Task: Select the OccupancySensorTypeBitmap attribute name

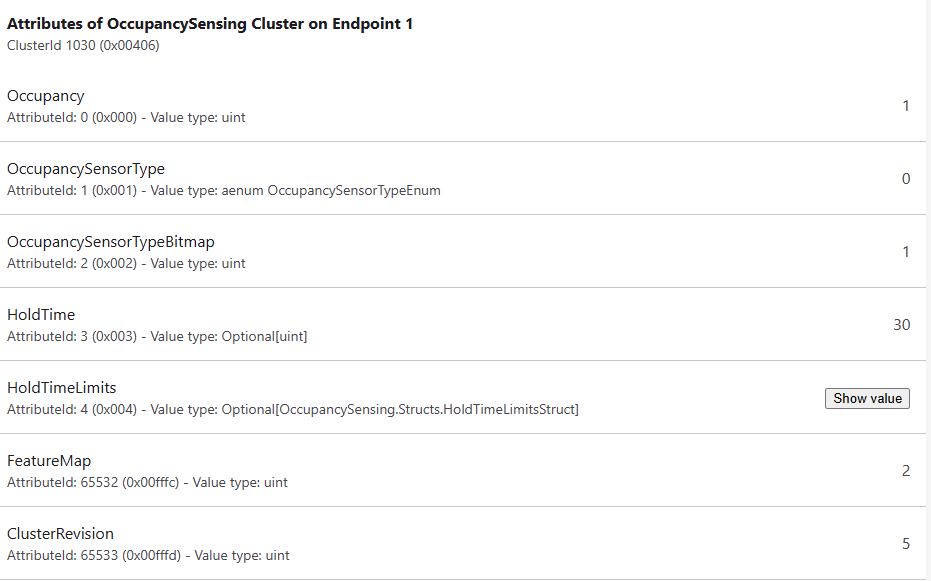Action: tap(111, 242)
